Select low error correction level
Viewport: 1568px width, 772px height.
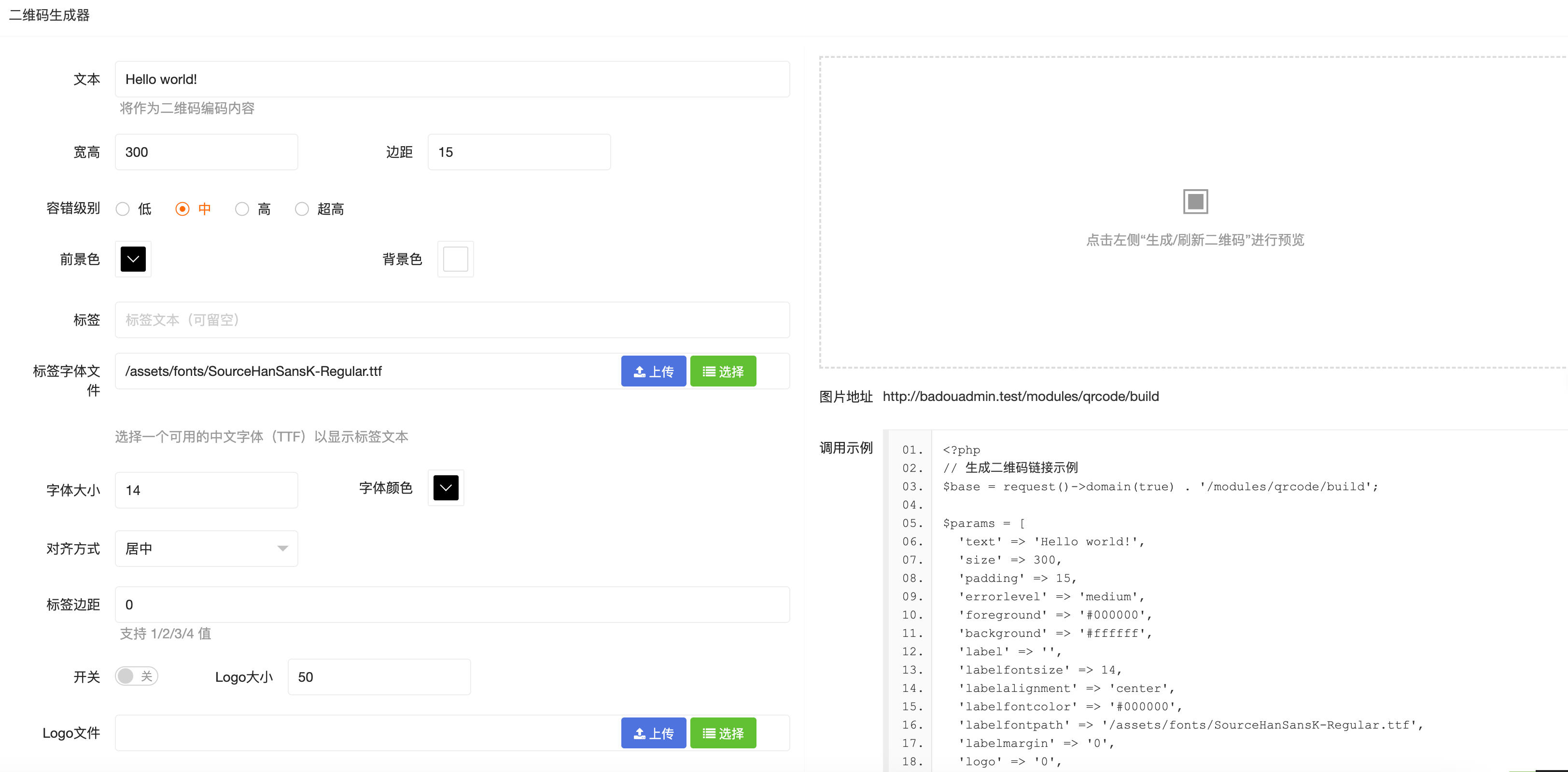(x=123, y=209)
